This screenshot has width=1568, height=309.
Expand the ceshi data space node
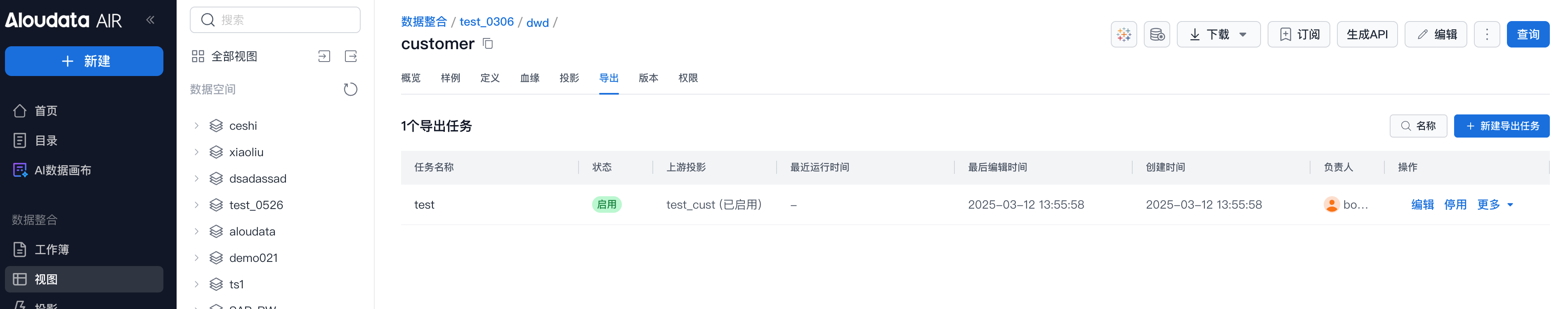[x=196, y=126]
